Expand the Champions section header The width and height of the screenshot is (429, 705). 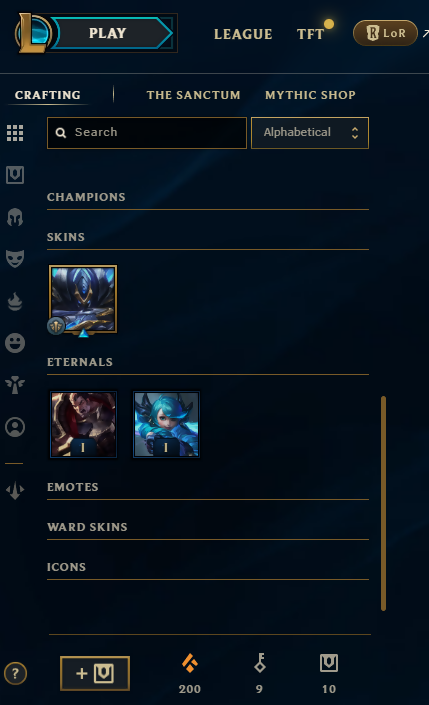(208, 197)
